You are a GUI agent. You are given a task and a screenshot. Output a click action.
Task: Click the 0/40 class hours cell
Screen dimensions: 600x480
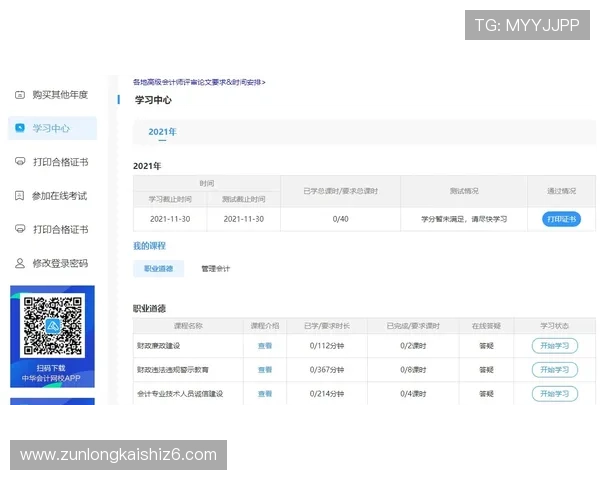pos(341,219)
